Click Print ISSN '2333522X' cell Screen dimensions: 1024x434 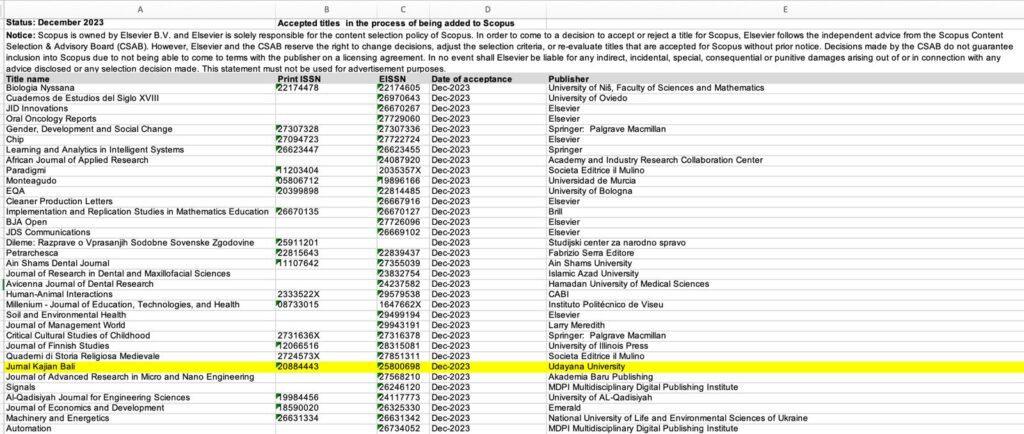click(327, 294)
